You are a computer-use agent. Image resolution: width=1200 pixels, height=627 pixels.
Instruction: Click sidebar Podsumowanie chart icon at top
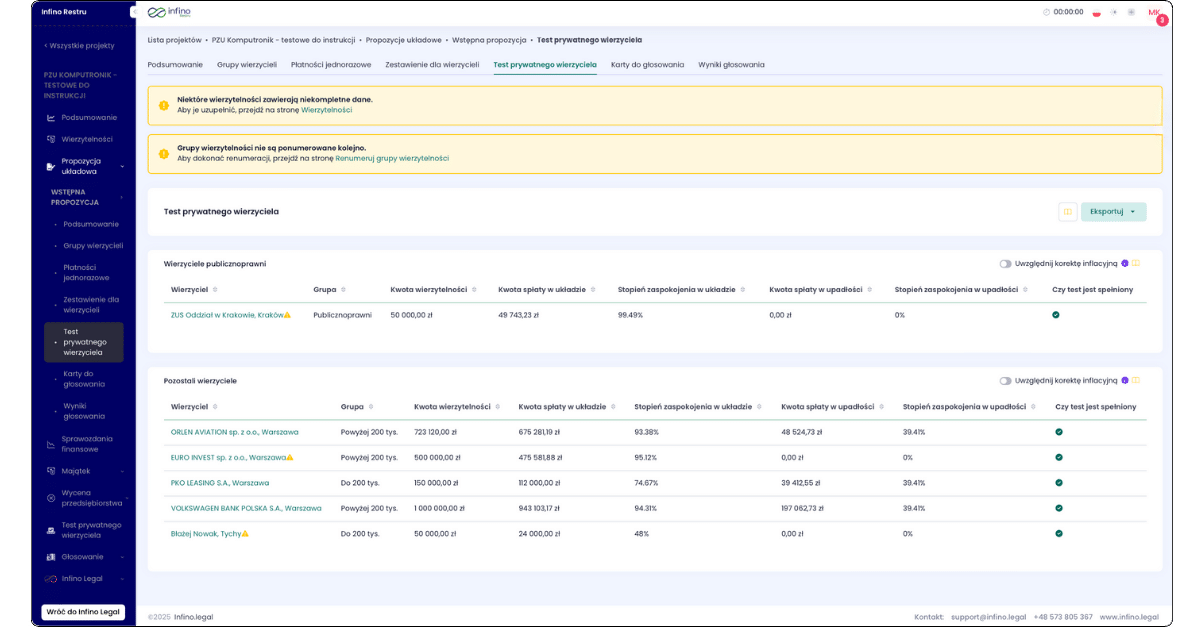coord(51,118)
